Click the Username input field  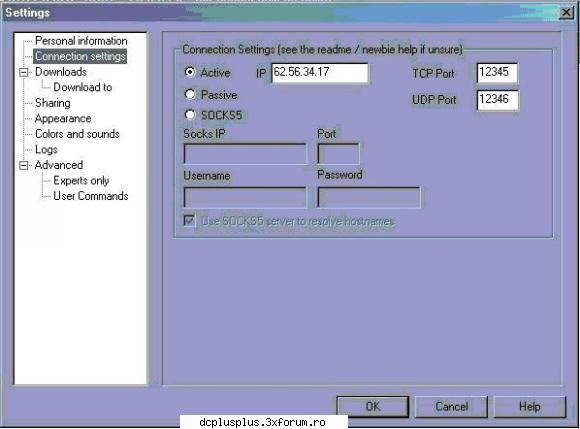[245, 197]
